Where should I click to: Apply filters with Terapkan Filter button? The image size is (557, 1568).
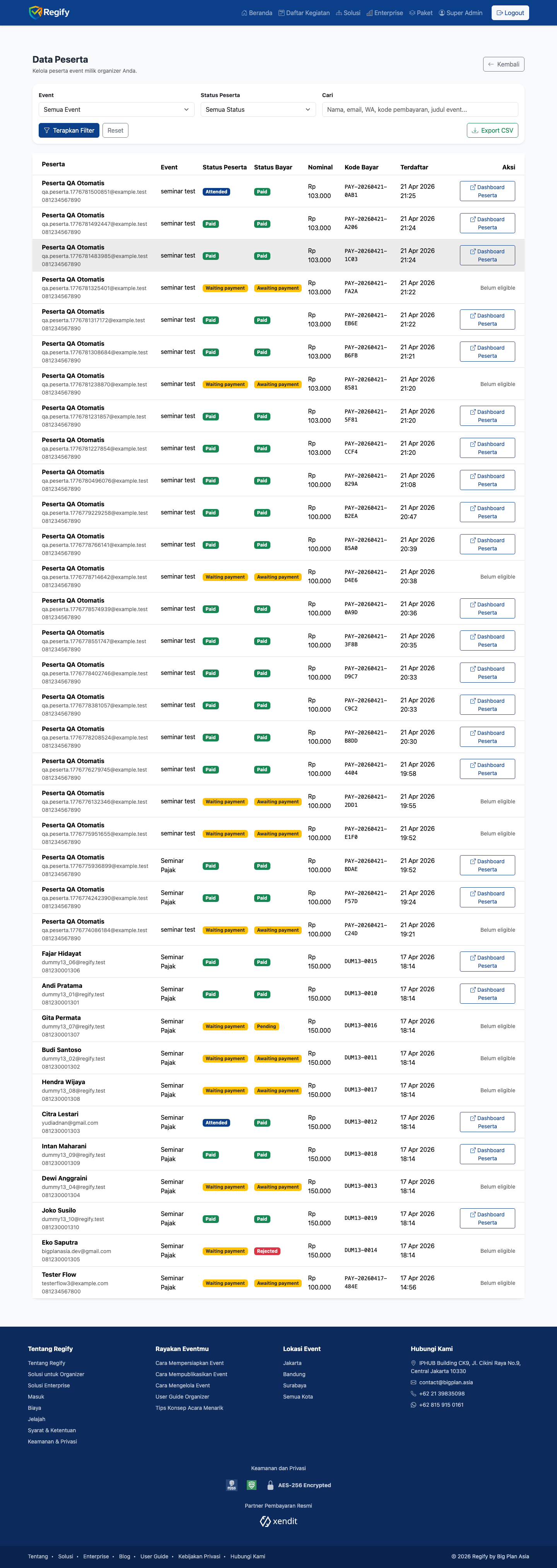tap(69, 130)
